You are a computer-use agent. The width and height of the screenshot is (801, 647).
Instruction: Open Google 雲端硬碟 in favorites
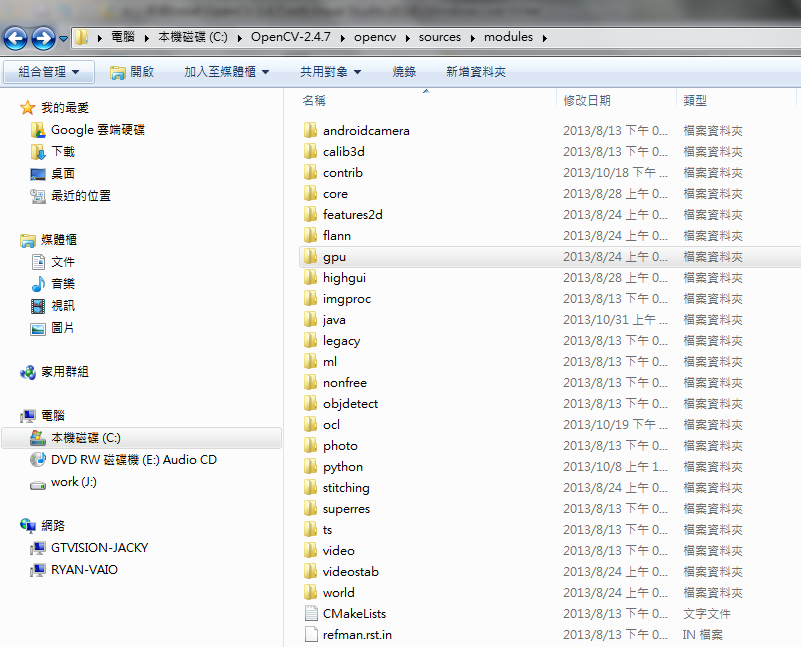[87, 130]
